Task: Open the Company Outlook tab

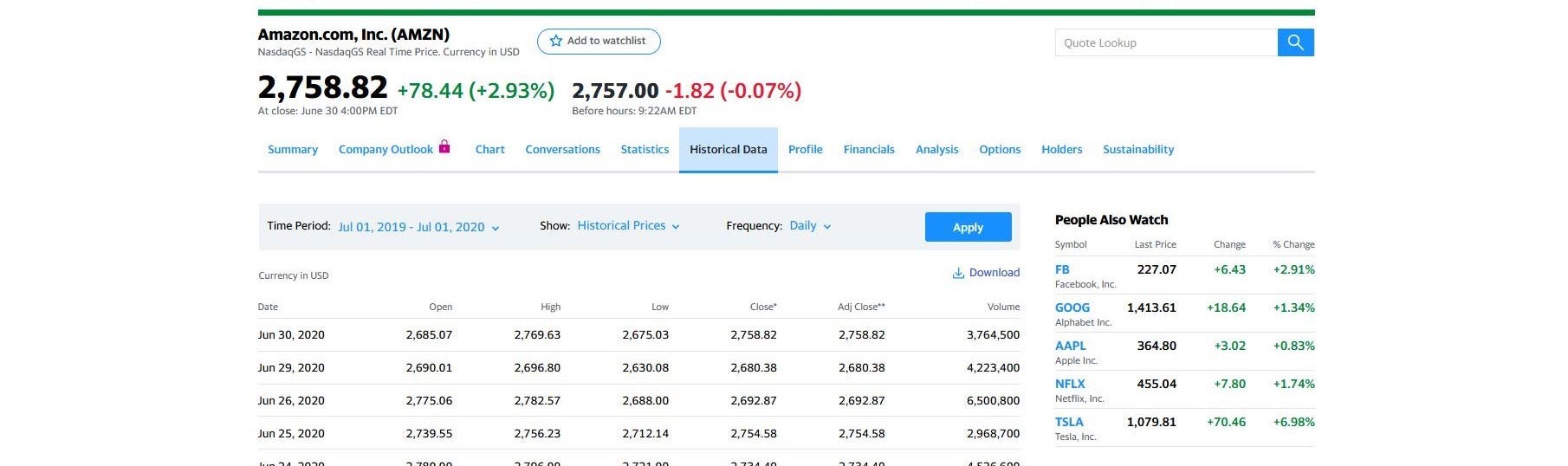Action: (x=386, y=150)
